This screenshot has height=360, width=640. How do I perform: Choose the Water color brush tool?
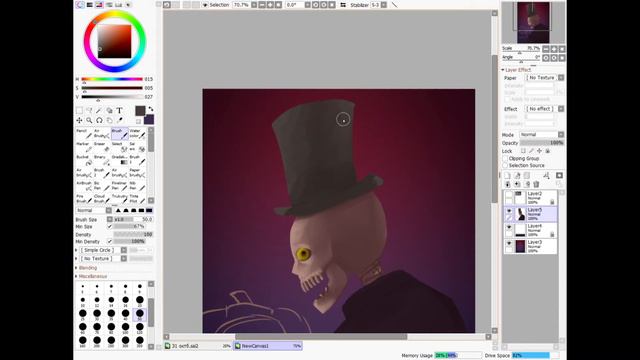pyautogui.click(x=138, y=133)
